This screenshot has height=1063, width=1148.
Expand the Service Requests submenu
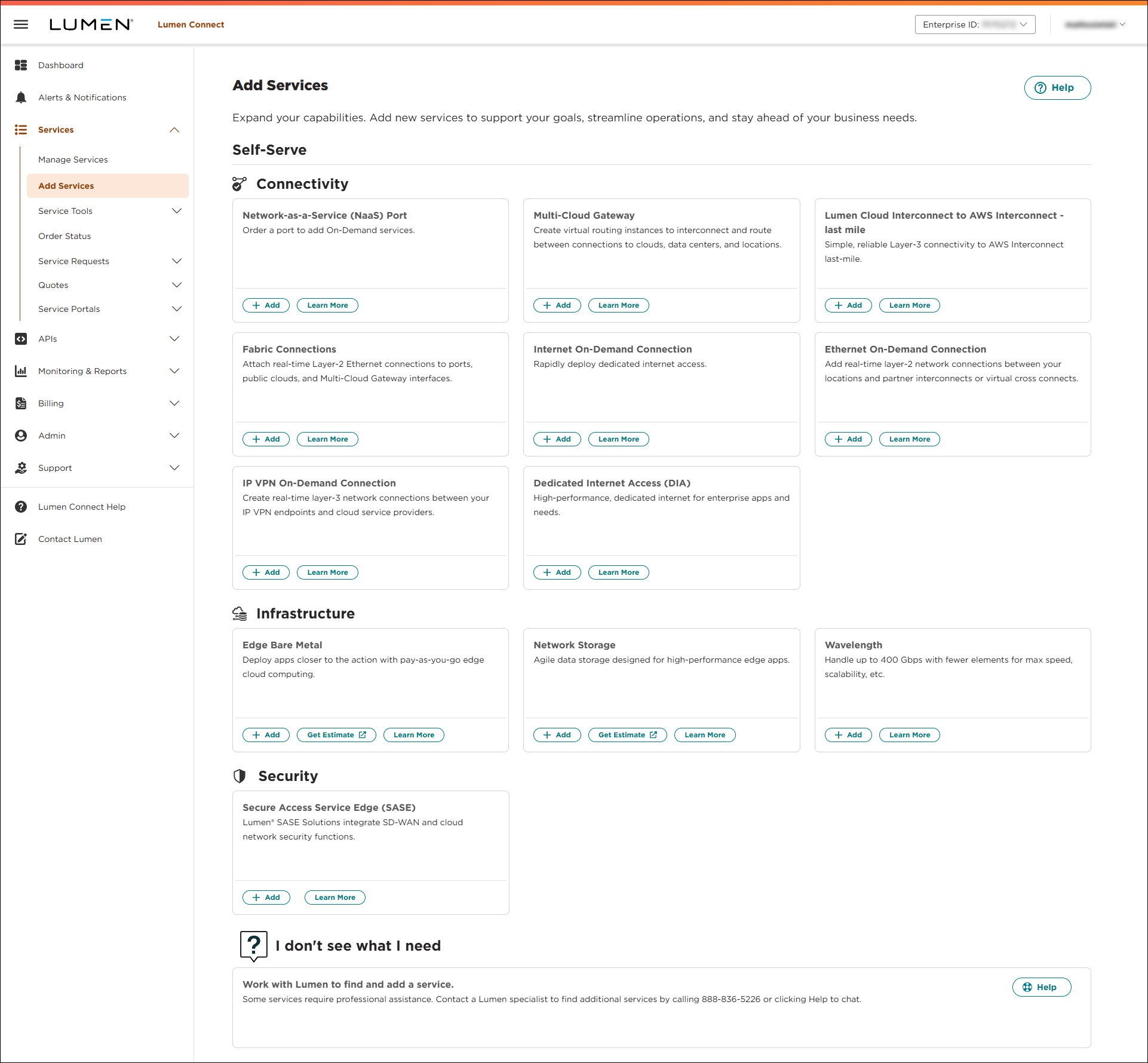click(177, 261)
